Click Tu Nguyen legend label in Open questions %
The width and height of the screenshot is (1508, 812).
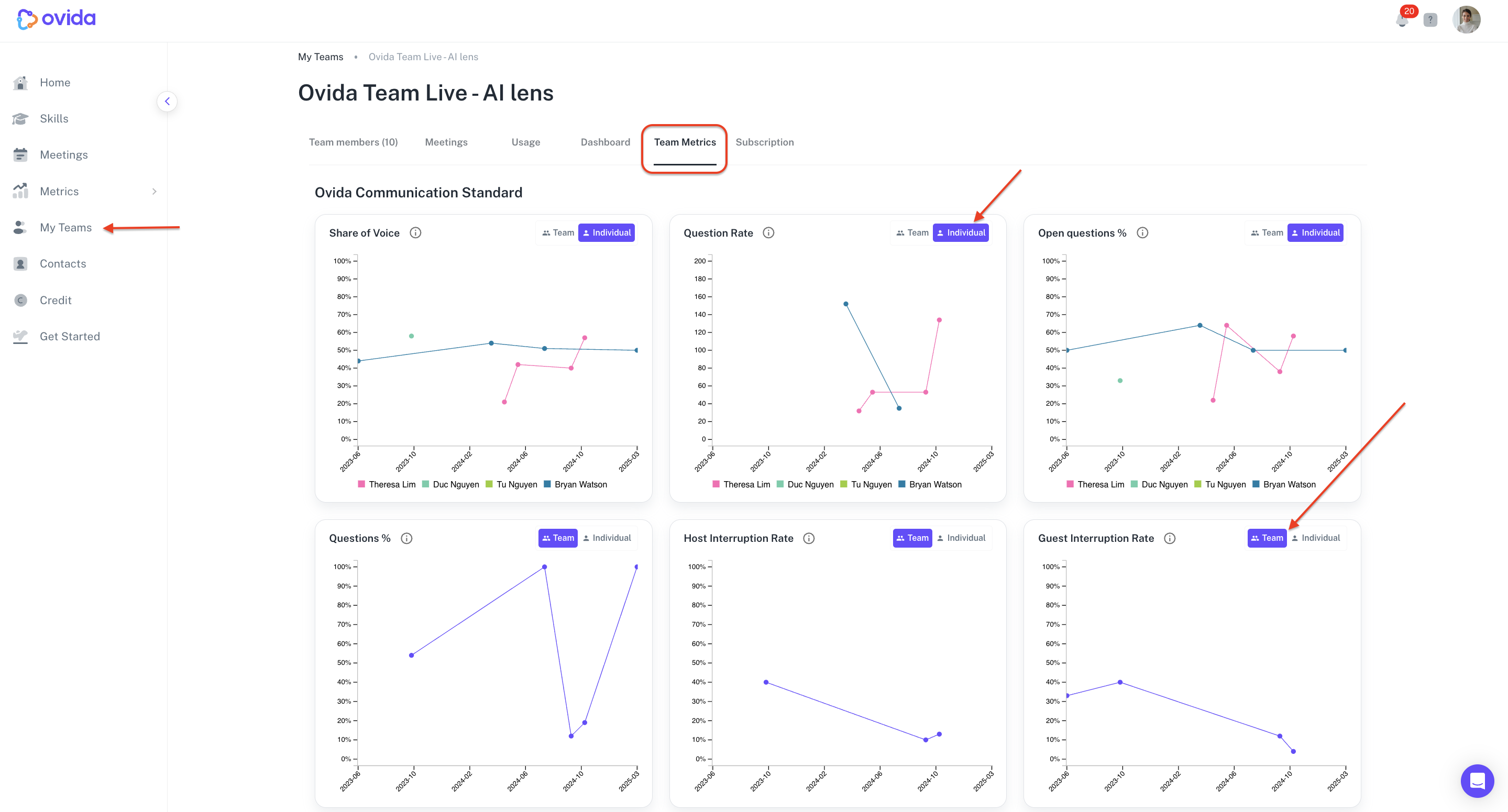(1225, 484)
